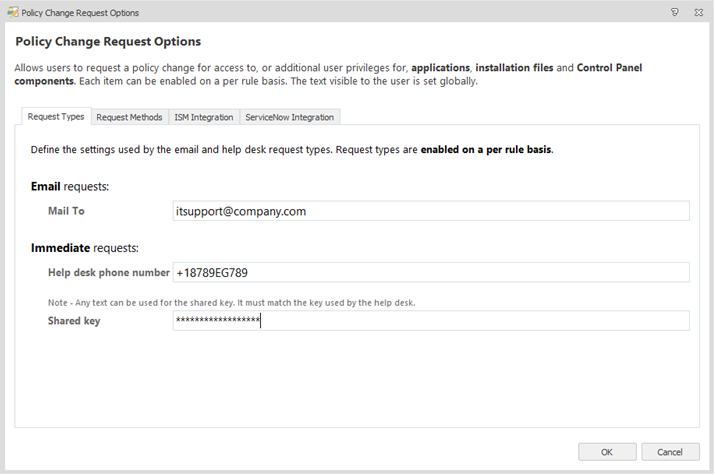Screen dimensions: 715x475
Task: Close the Policy Change Request Options dialog
Action: coord(699,13)
